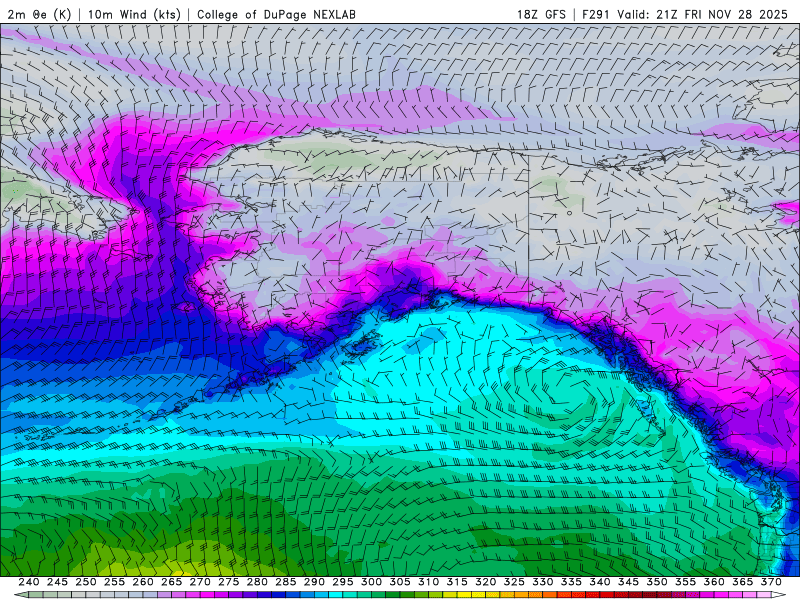Click the 325 color scale value
The image size is (800, 600).
(x=514, y=582)
